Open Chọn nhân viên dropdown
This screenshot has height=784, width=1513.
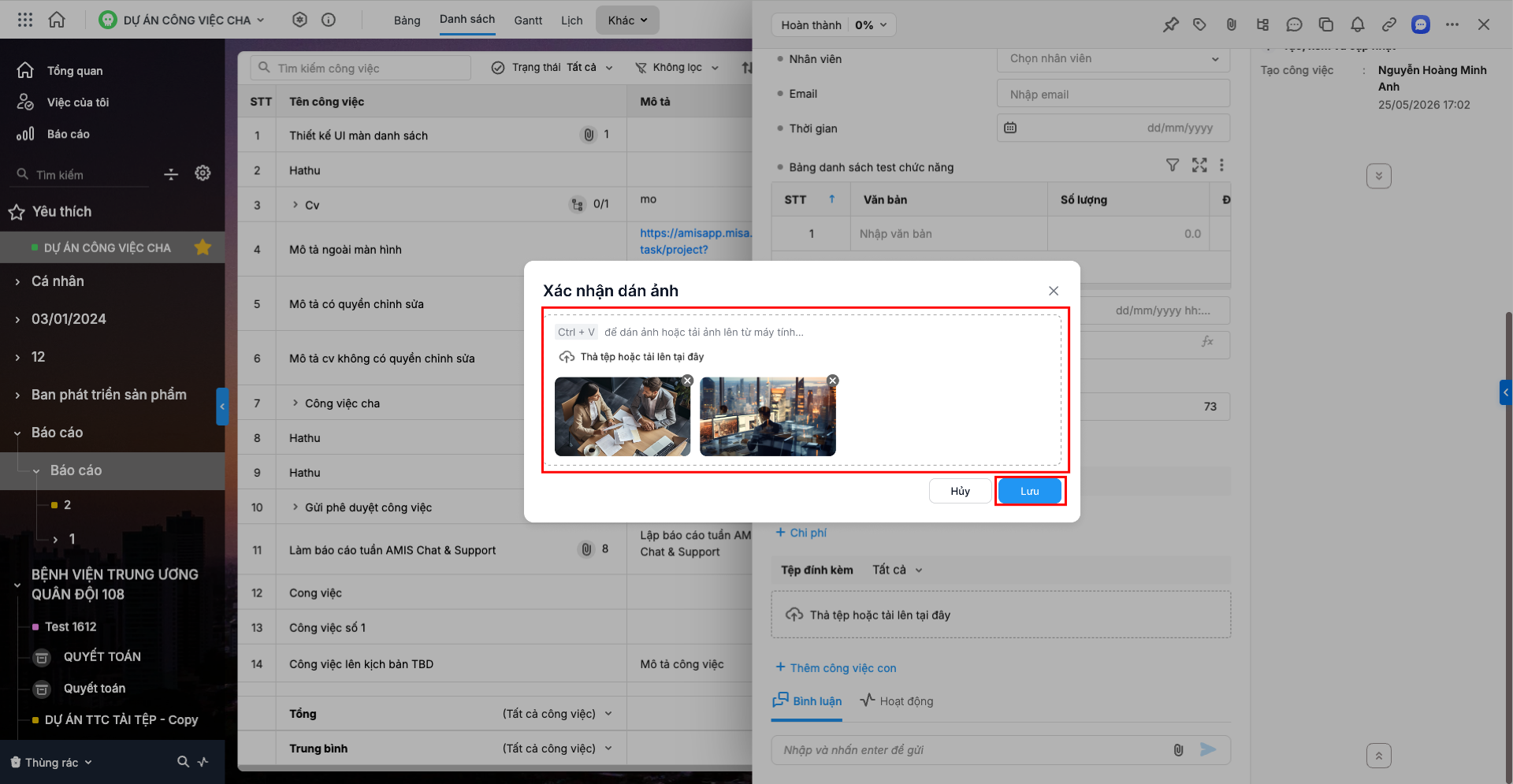coord(1113,58)
